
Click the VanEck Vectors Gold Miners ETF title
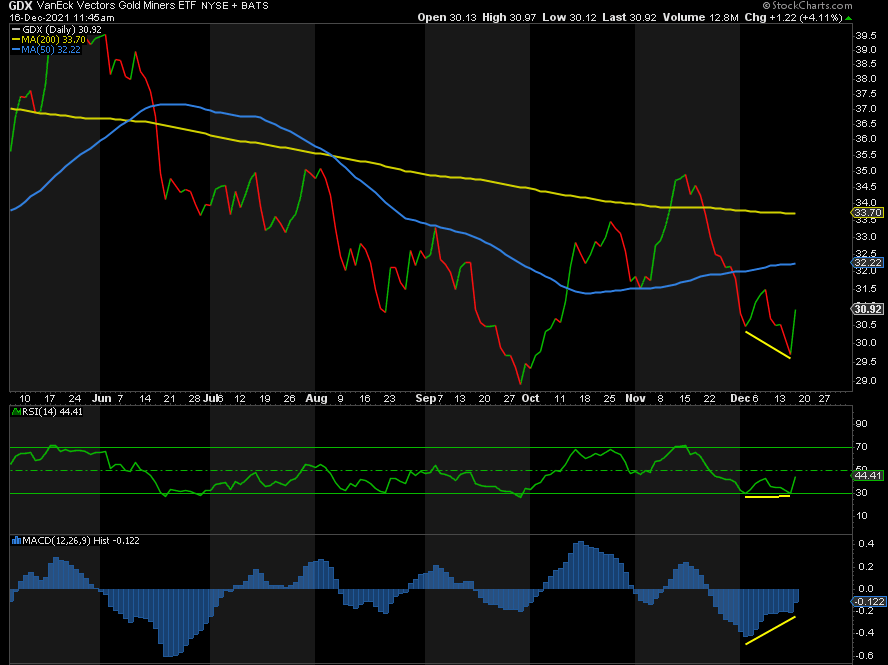click(x=116, y=6)
